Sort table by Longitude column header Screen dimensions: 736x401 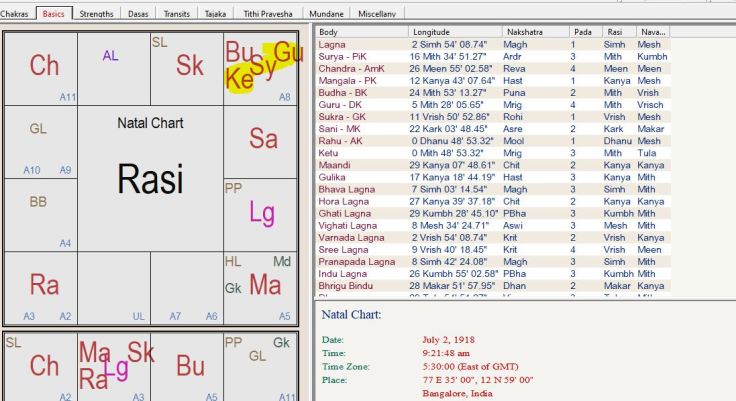tap(431, 32)
